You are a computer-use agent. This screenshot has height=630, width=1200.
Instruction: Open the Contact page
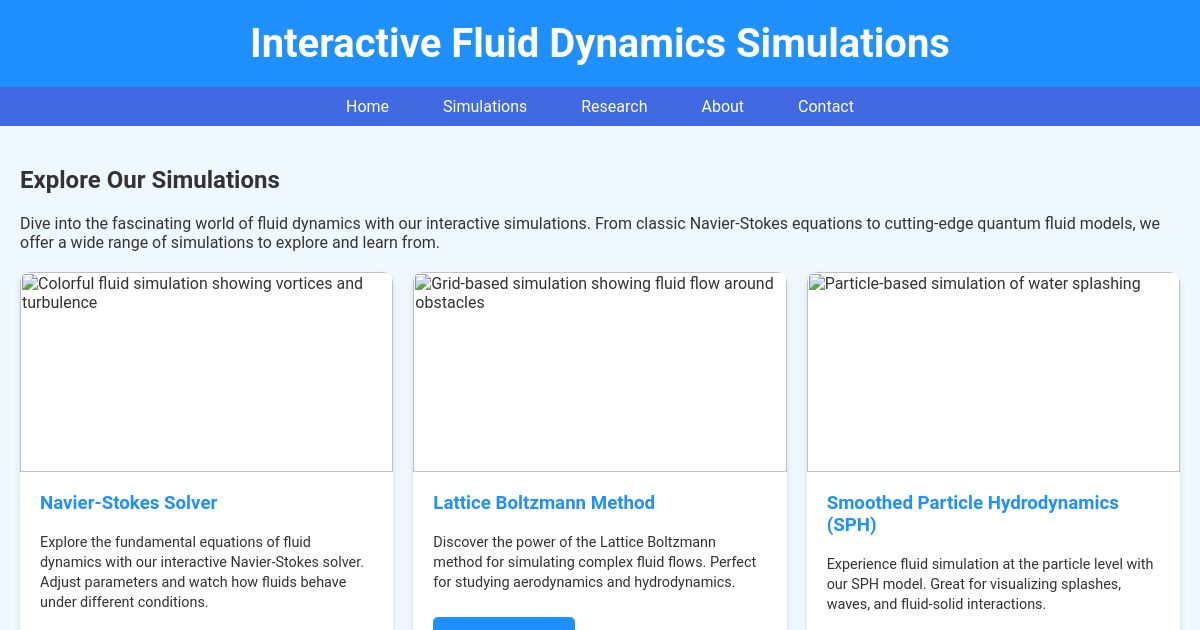pyautogui.click(x=825, y=106)
